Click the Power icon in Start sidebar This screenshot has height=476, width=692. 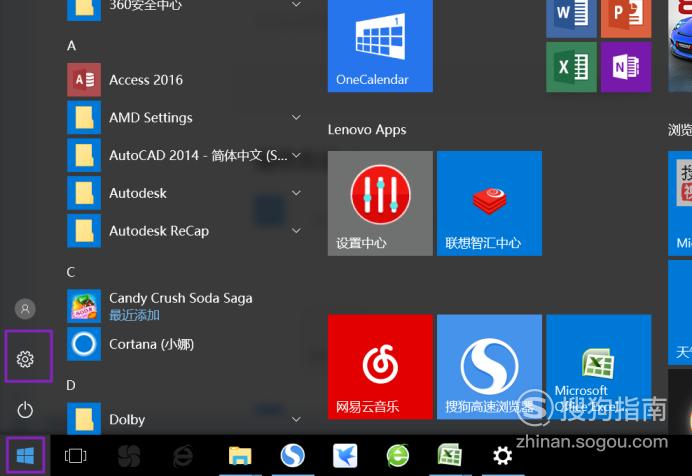25,410
